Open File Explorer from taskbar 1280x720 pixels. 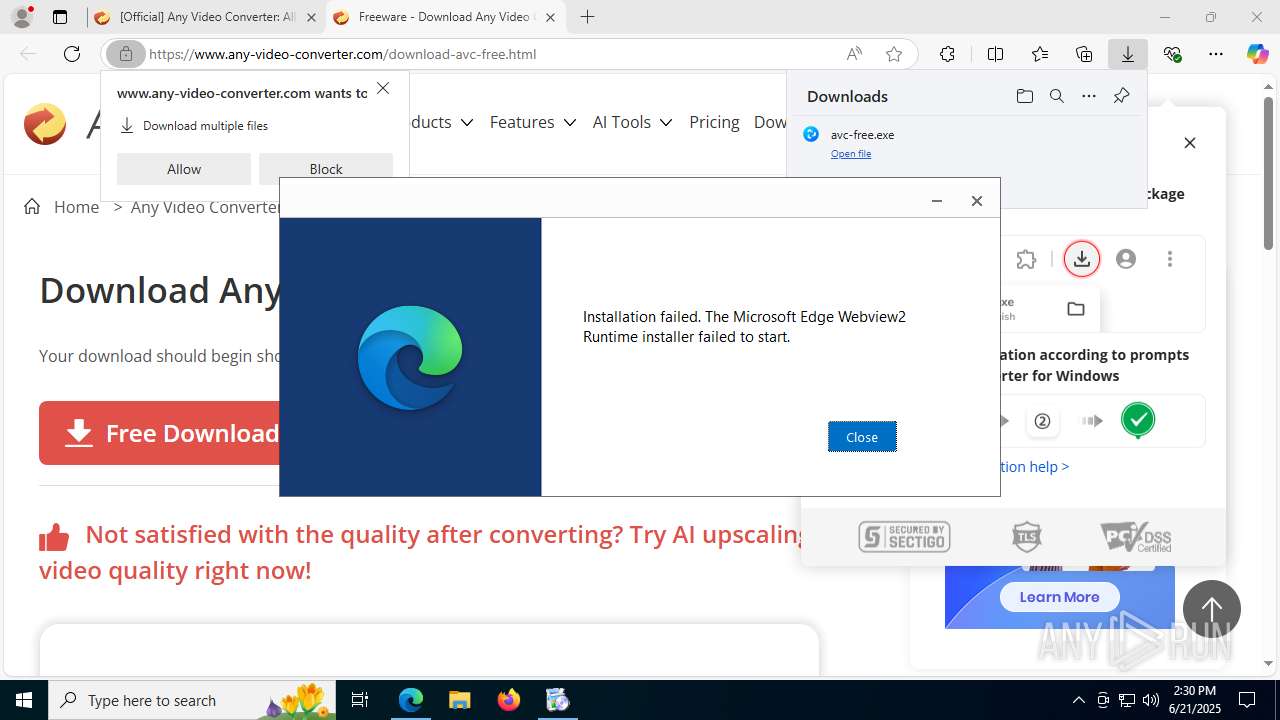[x=459, y=700]
